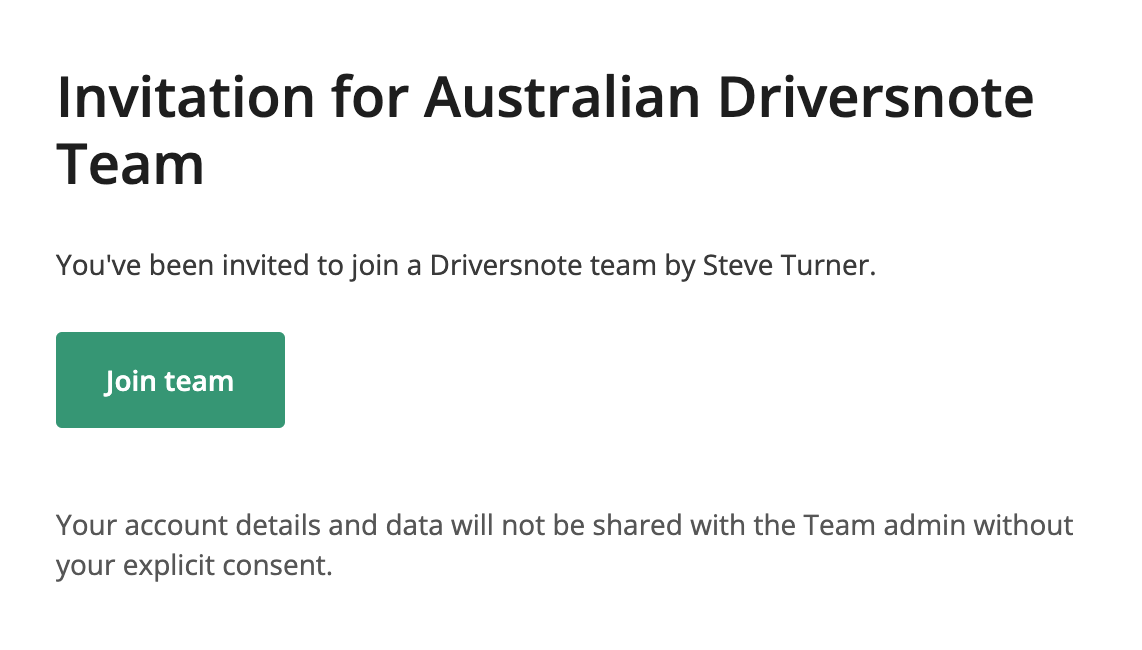This screenshot has width=1142, height=650.
Task: Click "will not be shared" phrase
Action: coord(566,525)
